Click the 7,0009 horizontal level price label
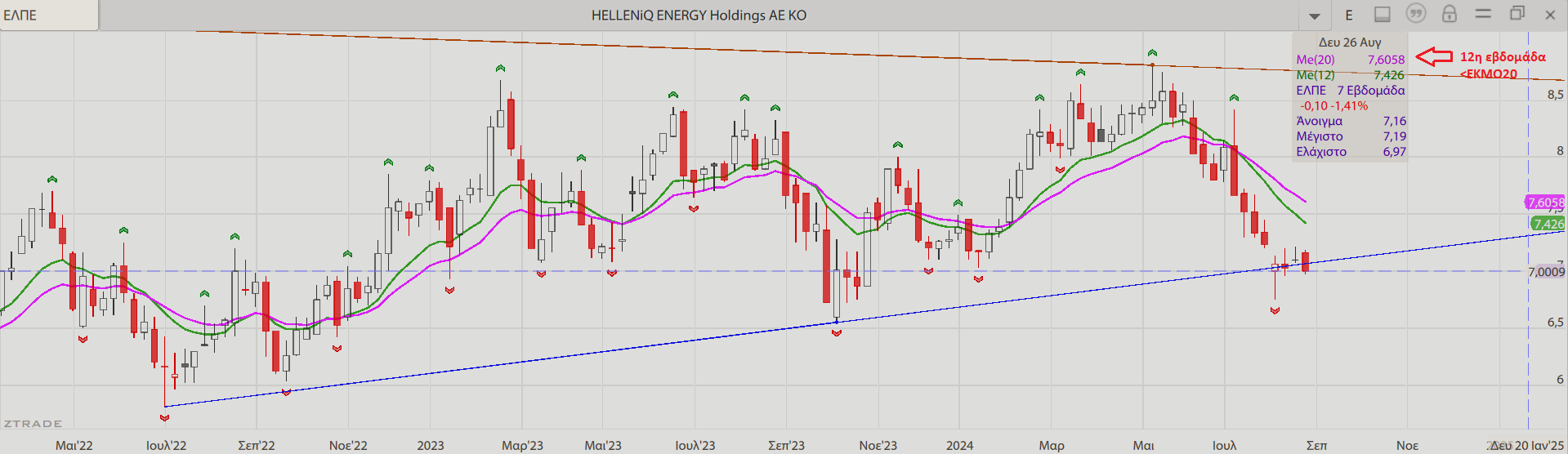The image size is (1568, 454). (1546, 272)
